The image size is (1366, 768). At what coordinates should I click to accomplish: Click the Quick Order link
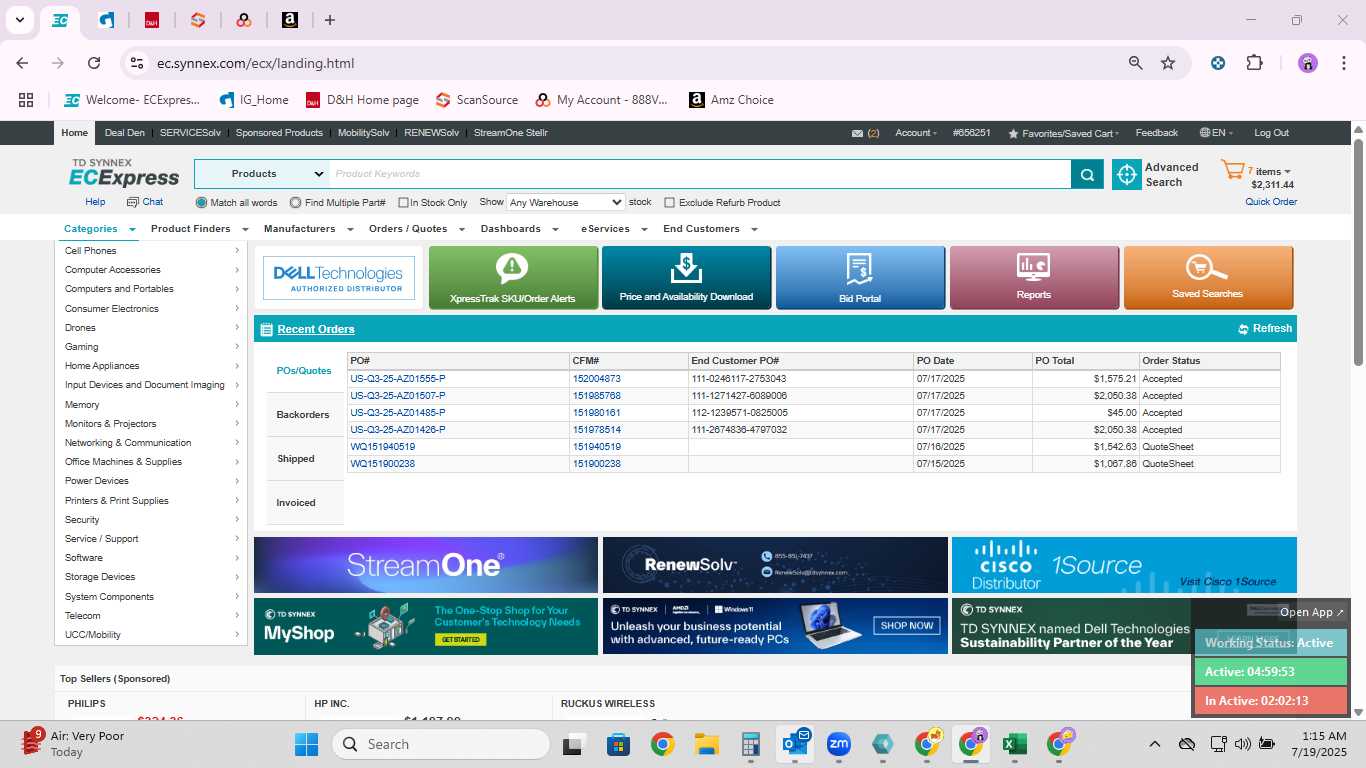click(x=1271, y=202)
